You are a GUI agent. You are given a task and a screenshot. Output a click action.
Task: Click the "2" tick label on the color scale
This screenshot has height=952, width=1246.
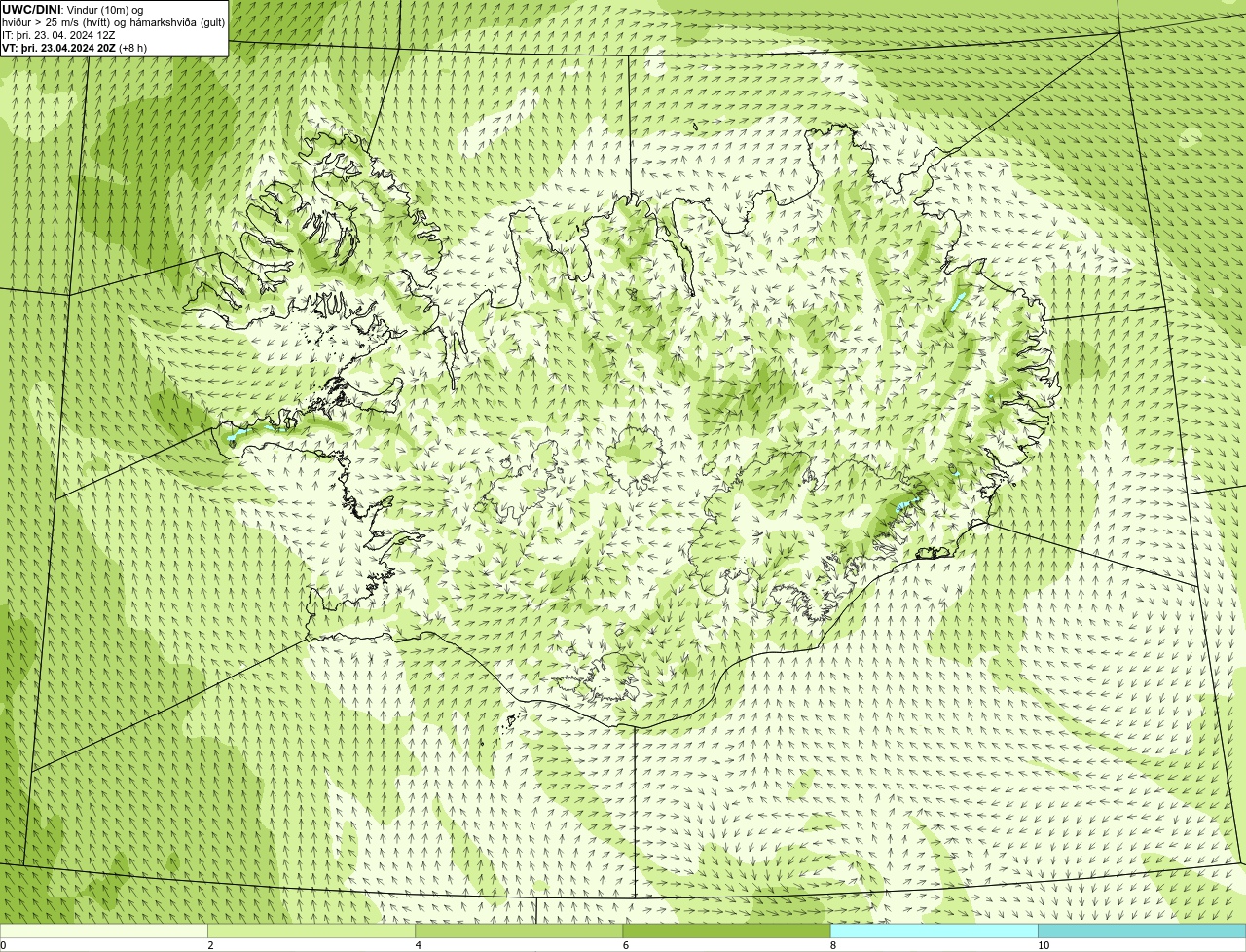210,945
